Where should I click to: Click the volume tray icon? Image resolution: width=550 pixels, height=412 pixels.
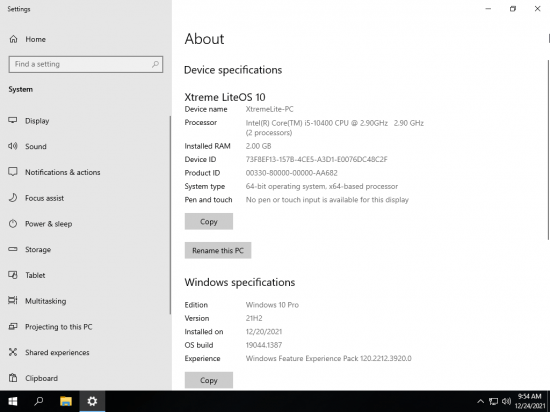pos(506,401)
